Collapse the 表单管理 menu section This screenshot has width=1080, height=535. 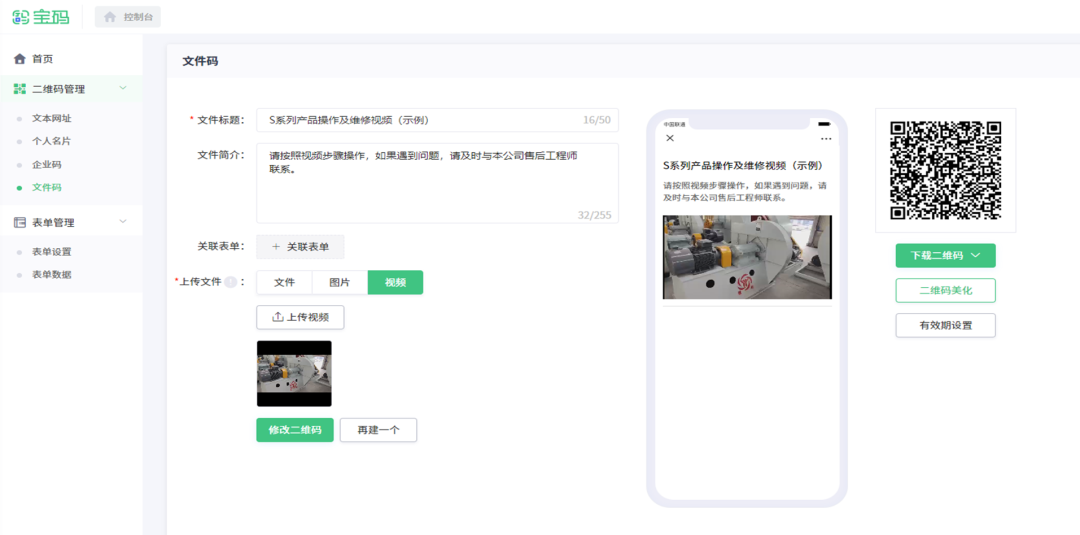coord(123,222)
